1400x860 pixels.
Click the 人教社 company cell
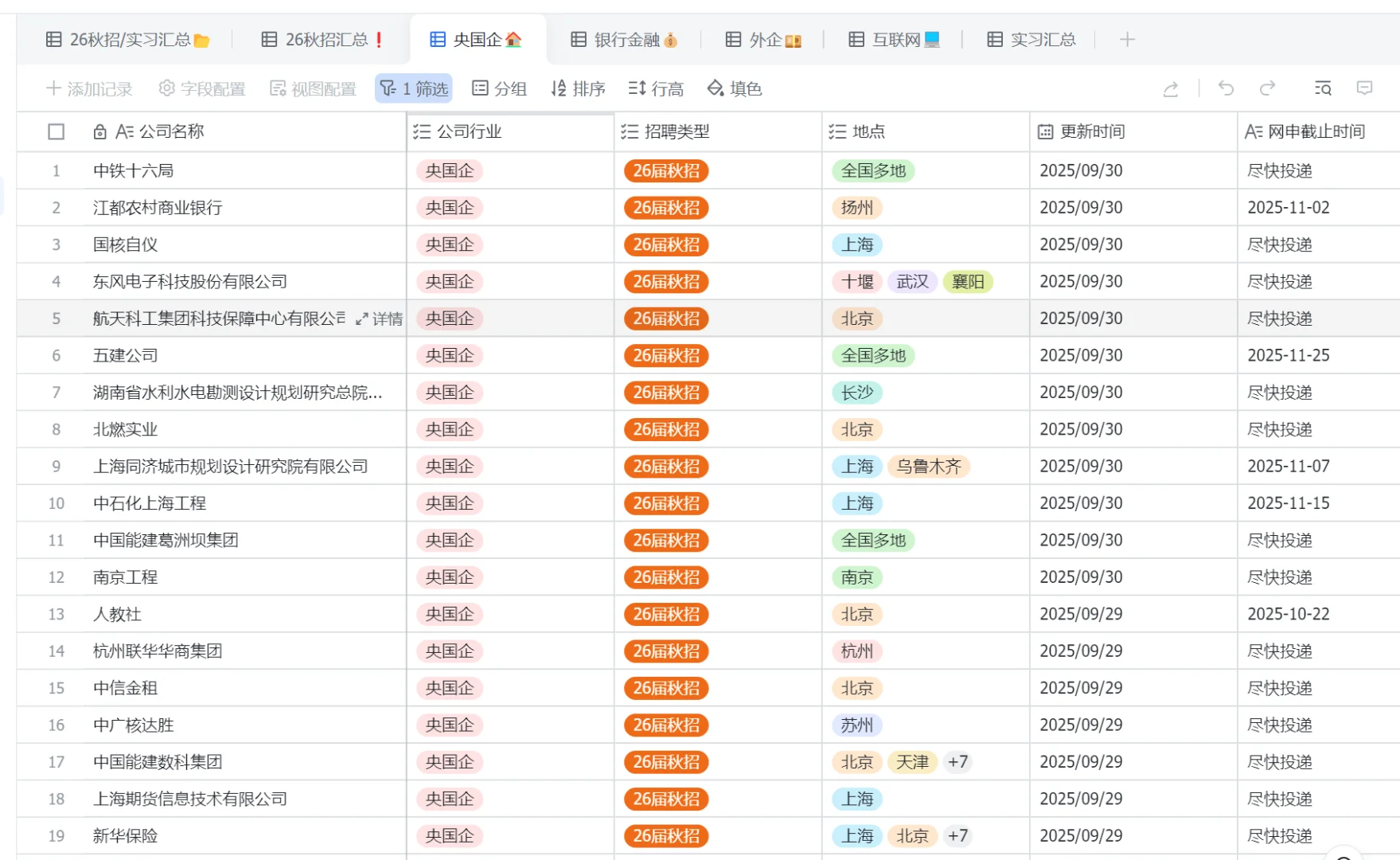pos(247,614)
